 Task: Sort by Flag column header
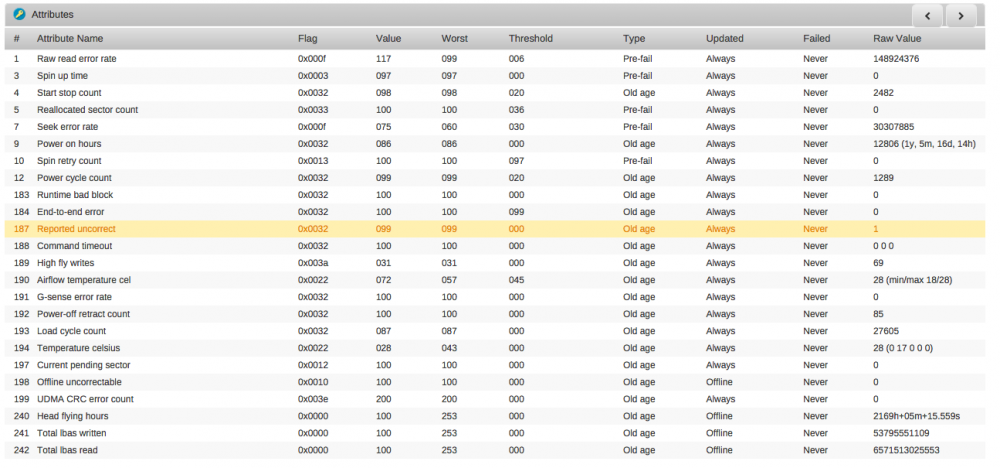point(307,38)
